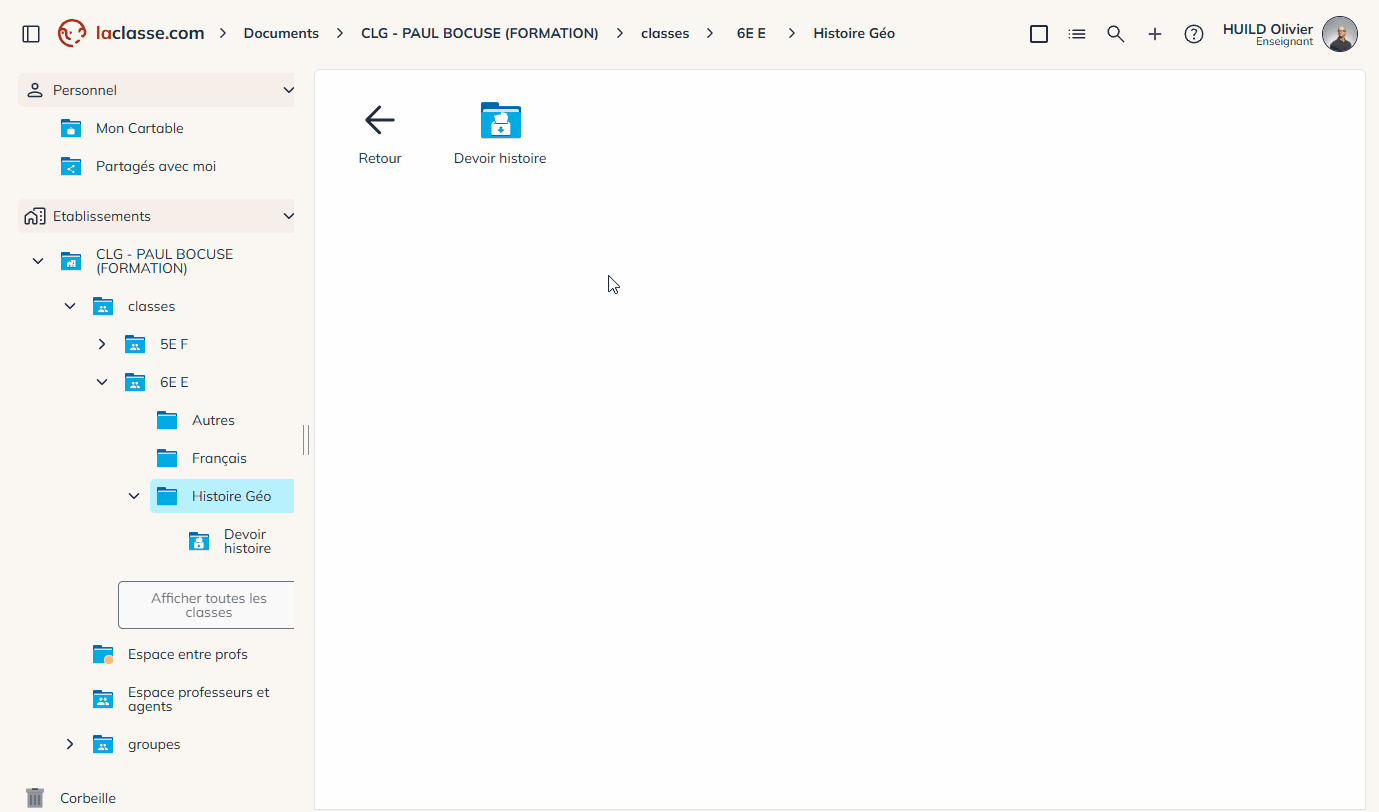Select Partagés avec moi label
The width and height of the screenshot is (1379, 812).
point(156,166)
